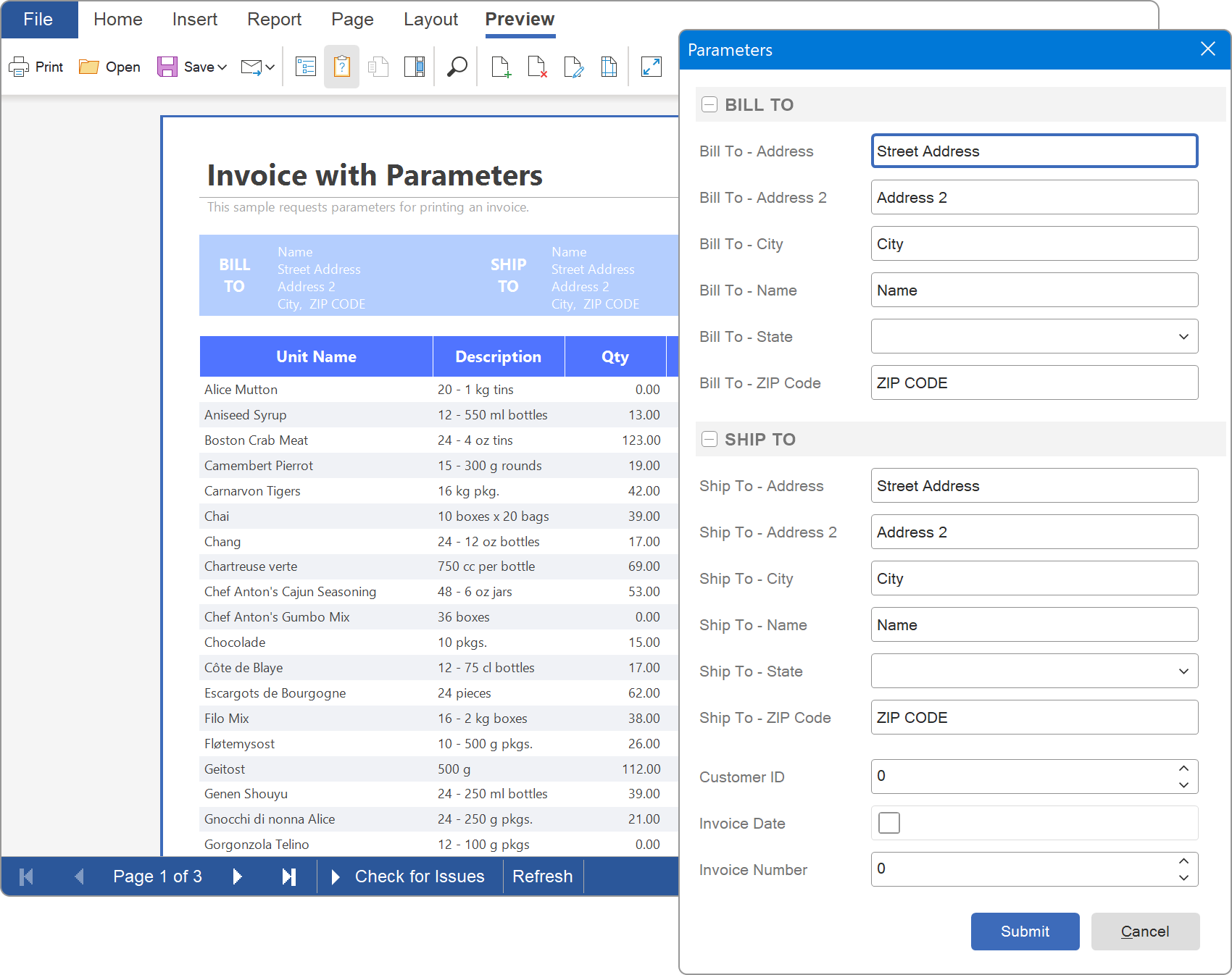Click the delete page icon

coord(537,67)
